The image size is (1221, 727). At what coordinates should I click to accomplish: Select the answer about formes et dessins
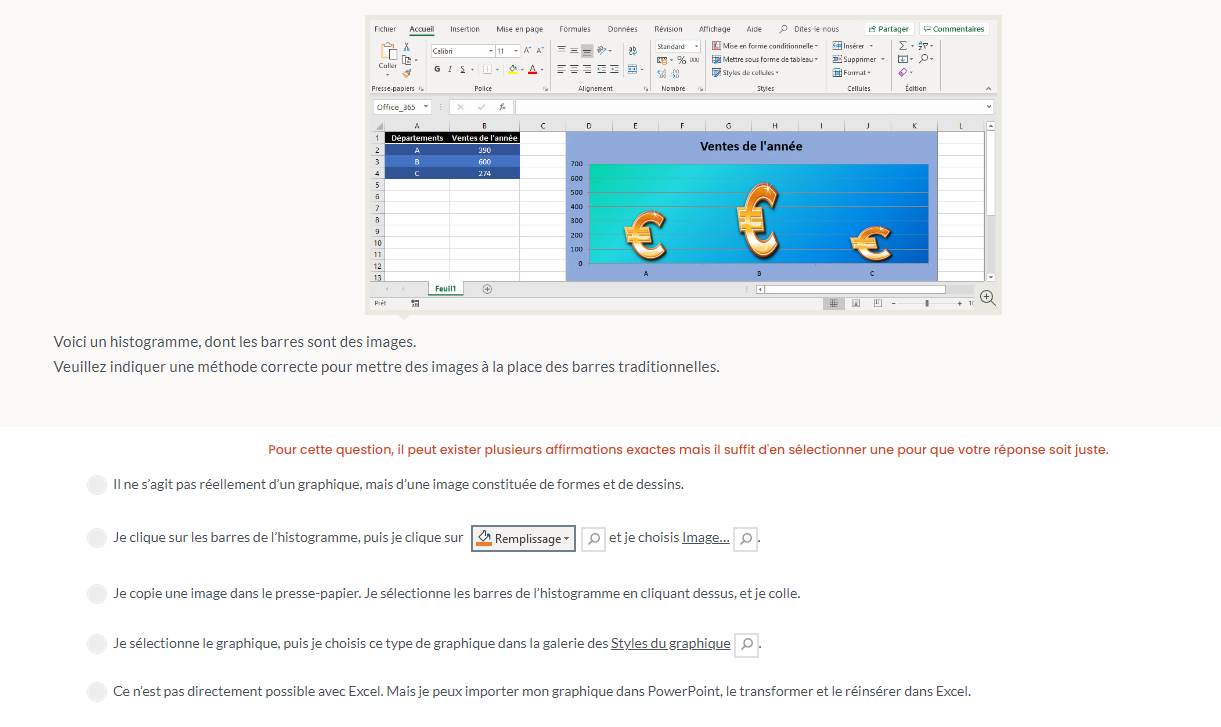97,485
